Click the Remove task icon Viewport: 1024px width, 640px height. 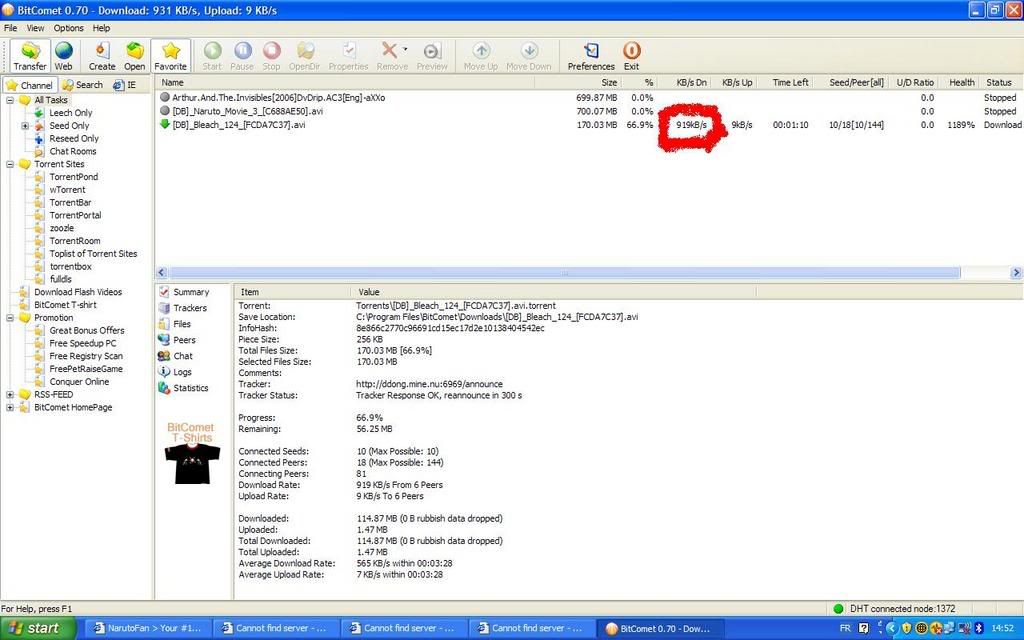coord(389,51)
